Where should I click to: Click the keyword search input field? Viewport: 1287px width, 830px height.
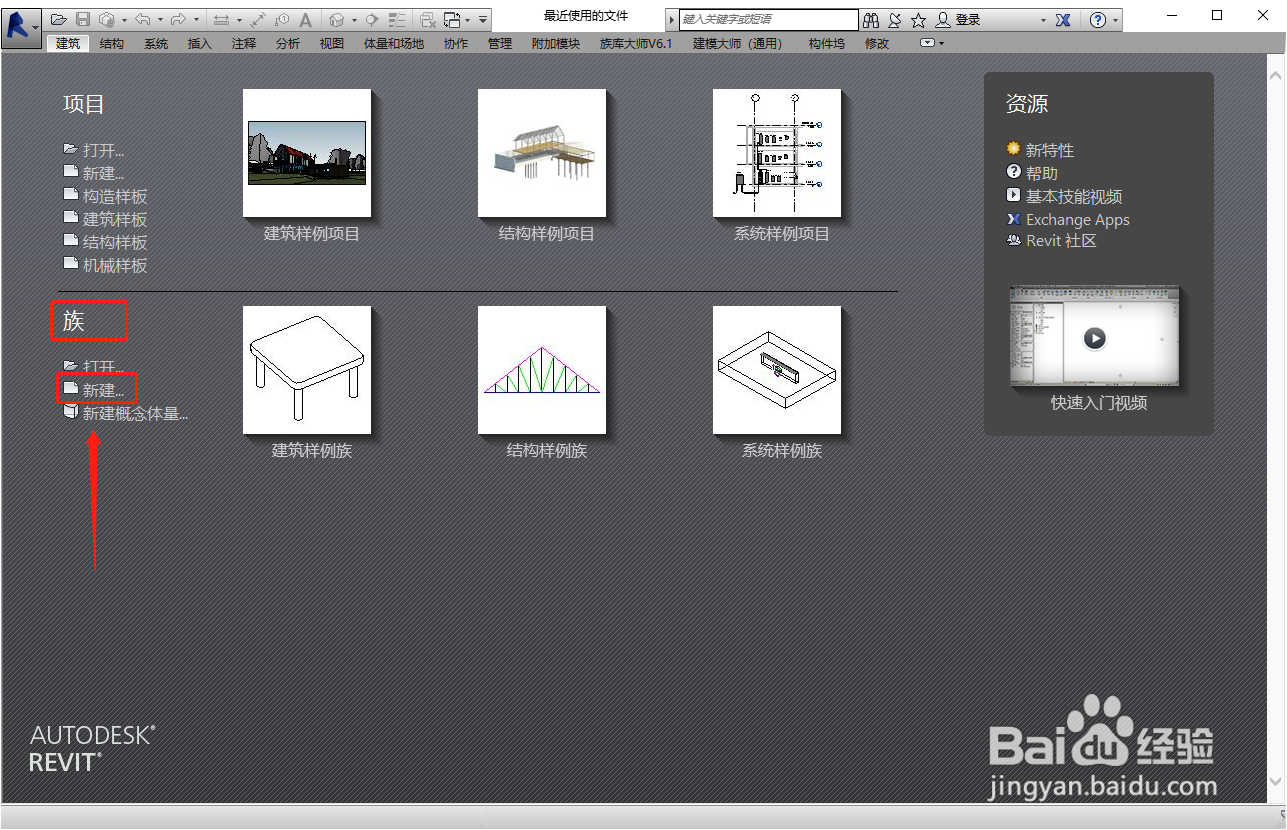(768, 20)
